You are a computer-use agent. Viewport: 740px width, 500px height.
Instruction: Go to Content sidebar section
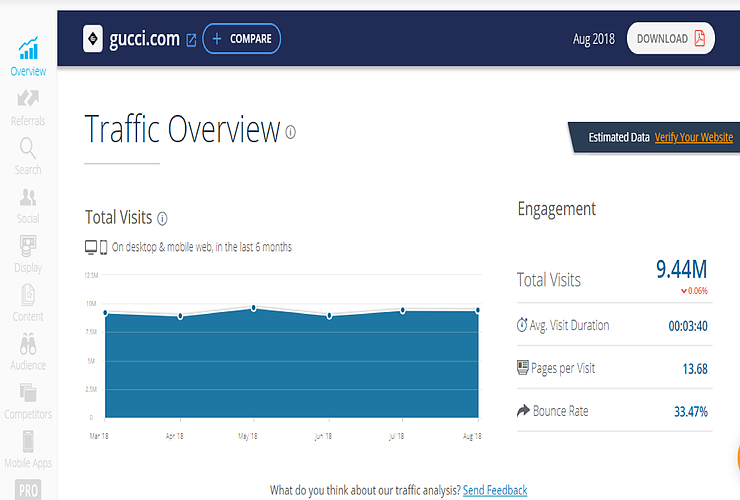[28, 301]
